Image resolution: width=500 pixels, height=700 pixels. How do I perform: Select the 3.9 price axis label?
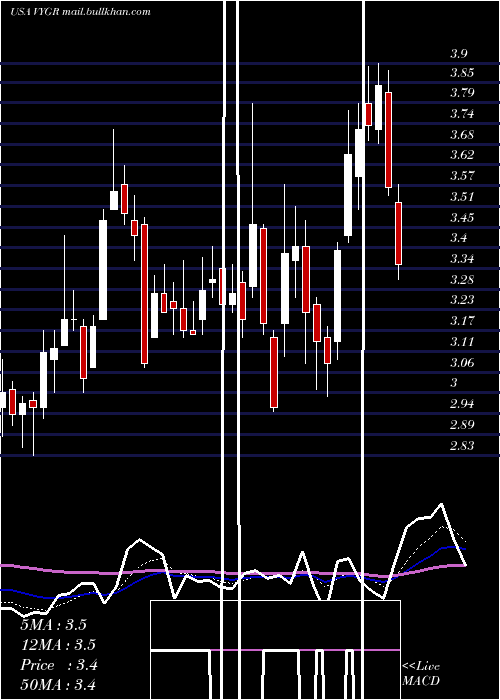[x=458, y=54]
